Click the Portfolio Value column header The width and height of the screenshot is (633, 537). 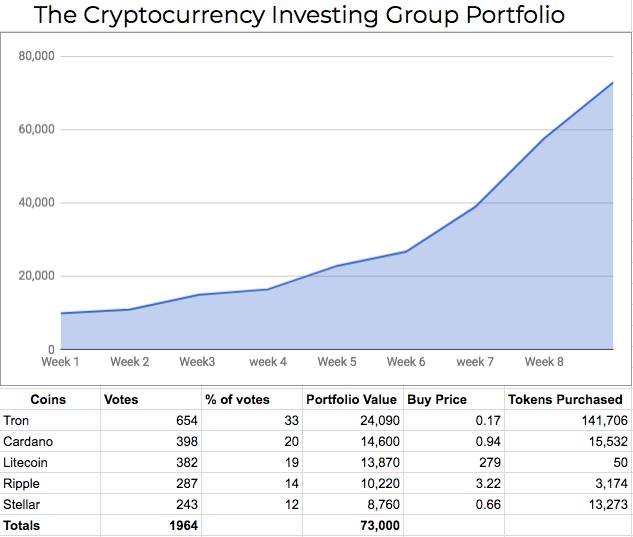click(351, 399)
